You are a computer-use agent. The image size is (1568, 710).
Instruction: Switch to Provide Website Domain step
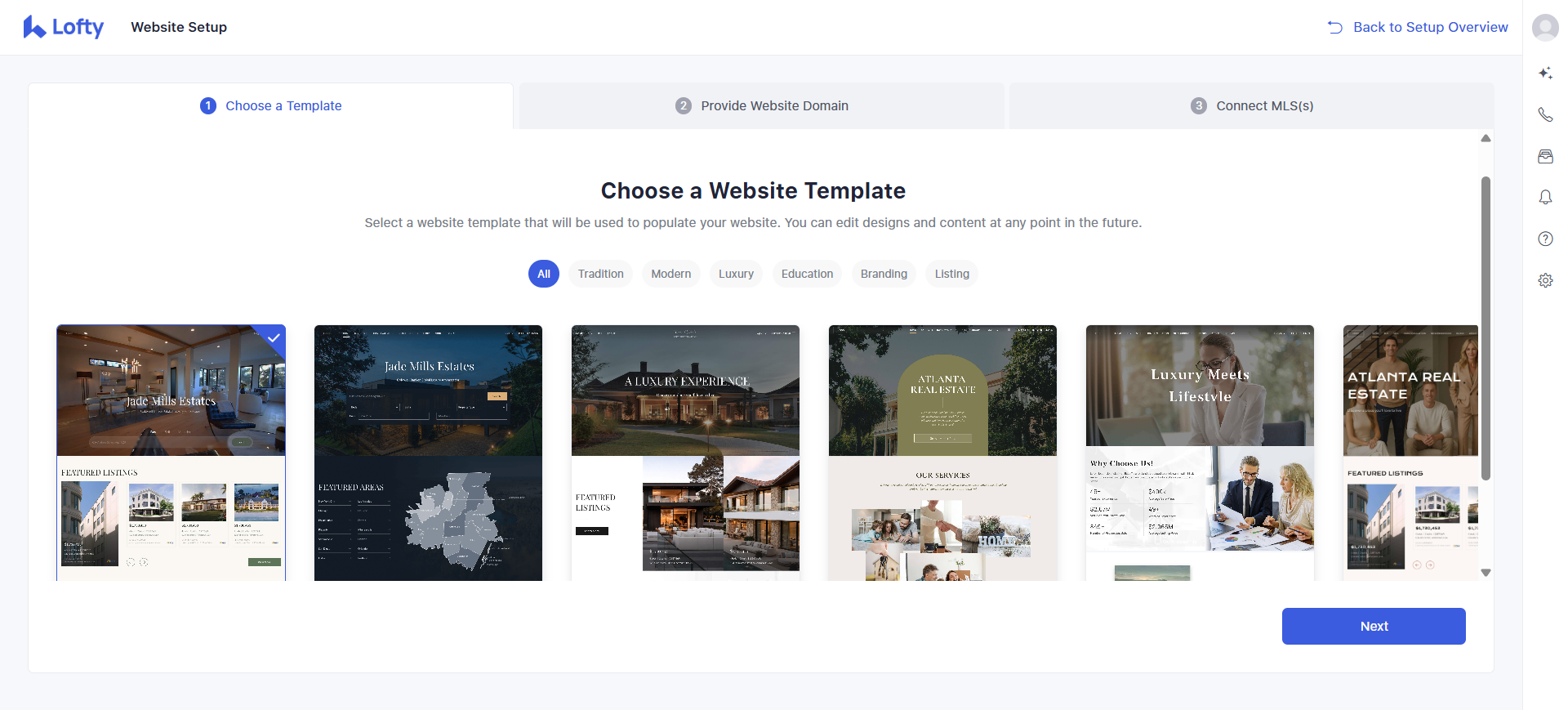tap(762, 106)
